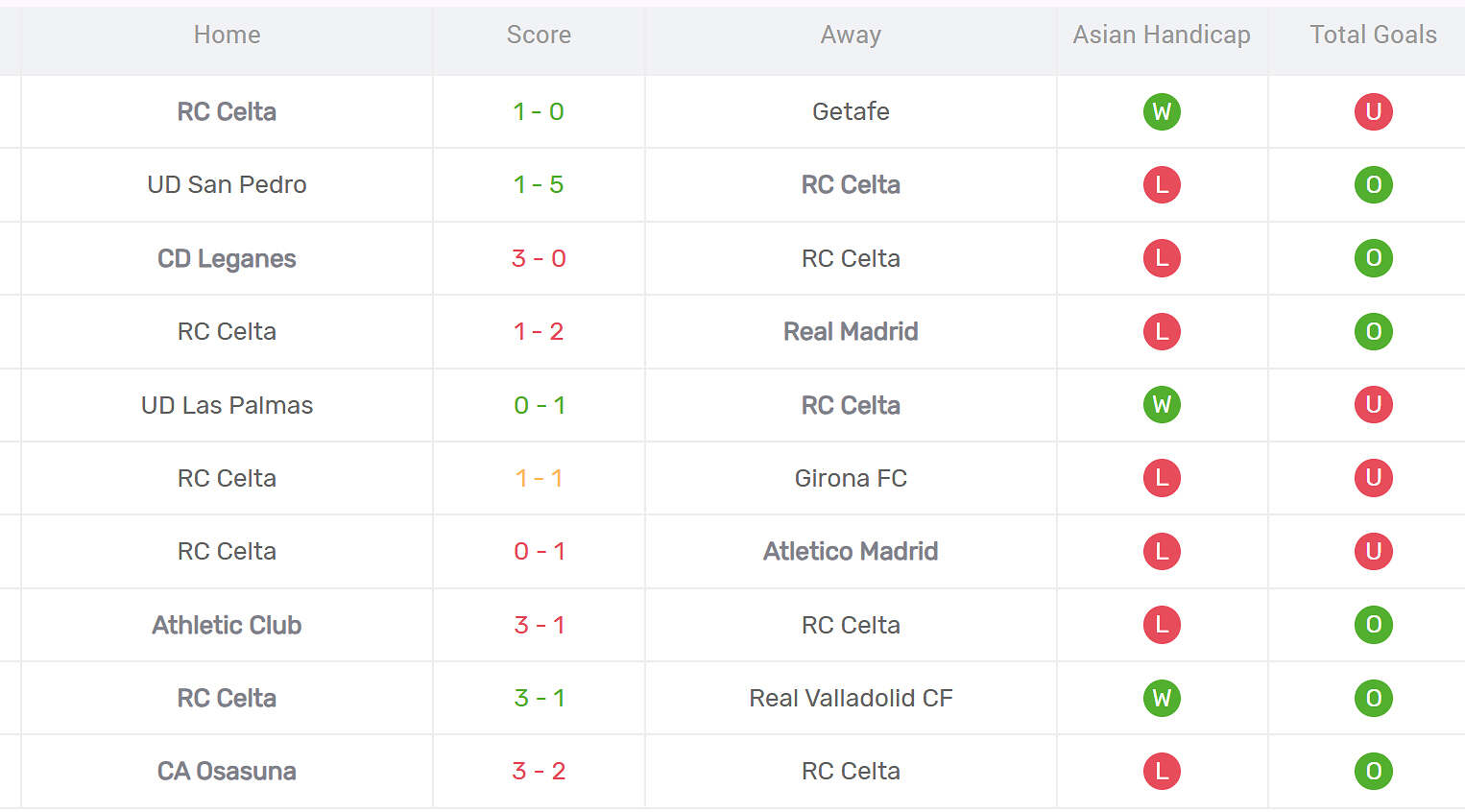Click the O total goals badge for Athletic Club match
The height and width of the screenshot is (812, 1465).
coord(1373,625)
